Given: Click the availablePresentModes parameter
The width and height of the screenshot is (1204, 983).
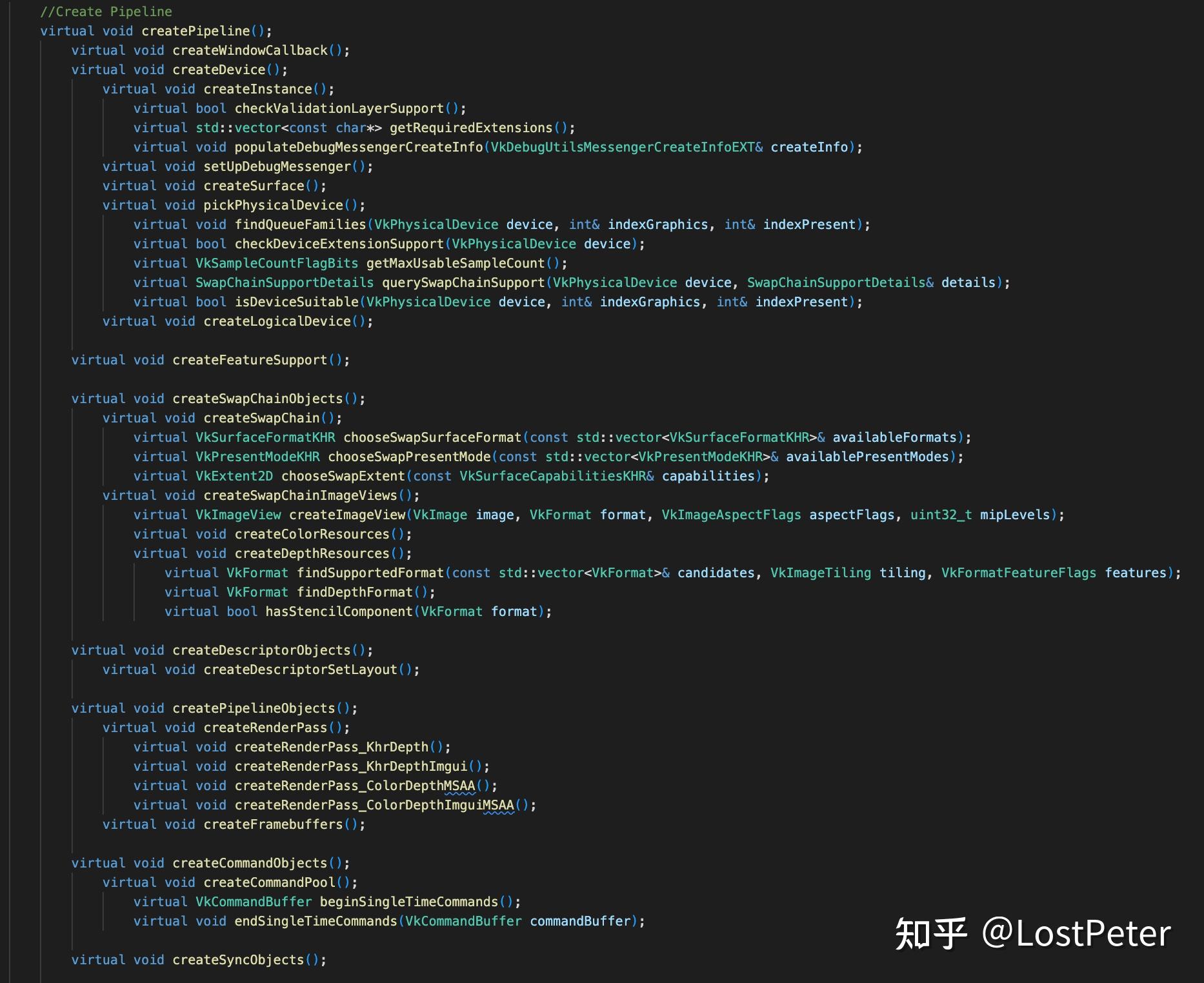Looking at the screenshot, I should coord(867,457).
